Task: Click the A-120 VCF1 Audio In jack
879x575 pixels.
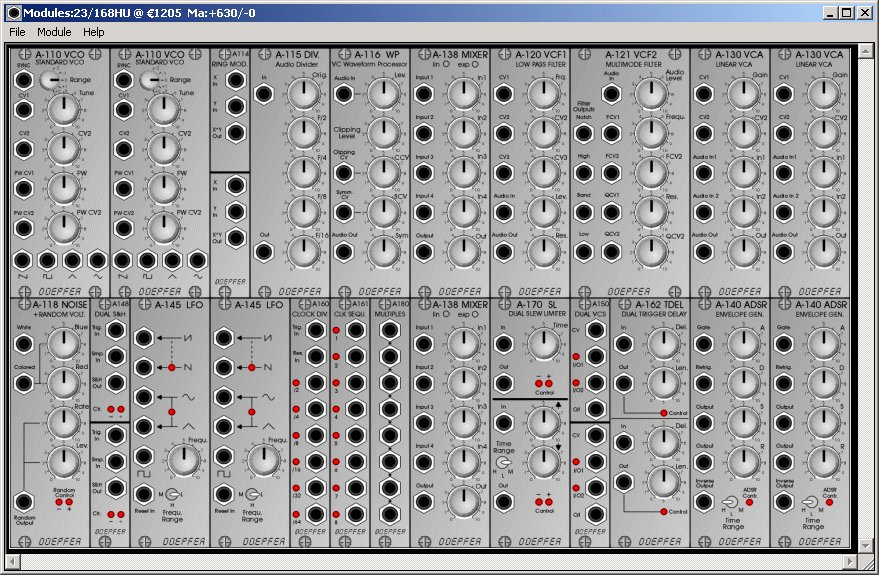Action: 504,212
